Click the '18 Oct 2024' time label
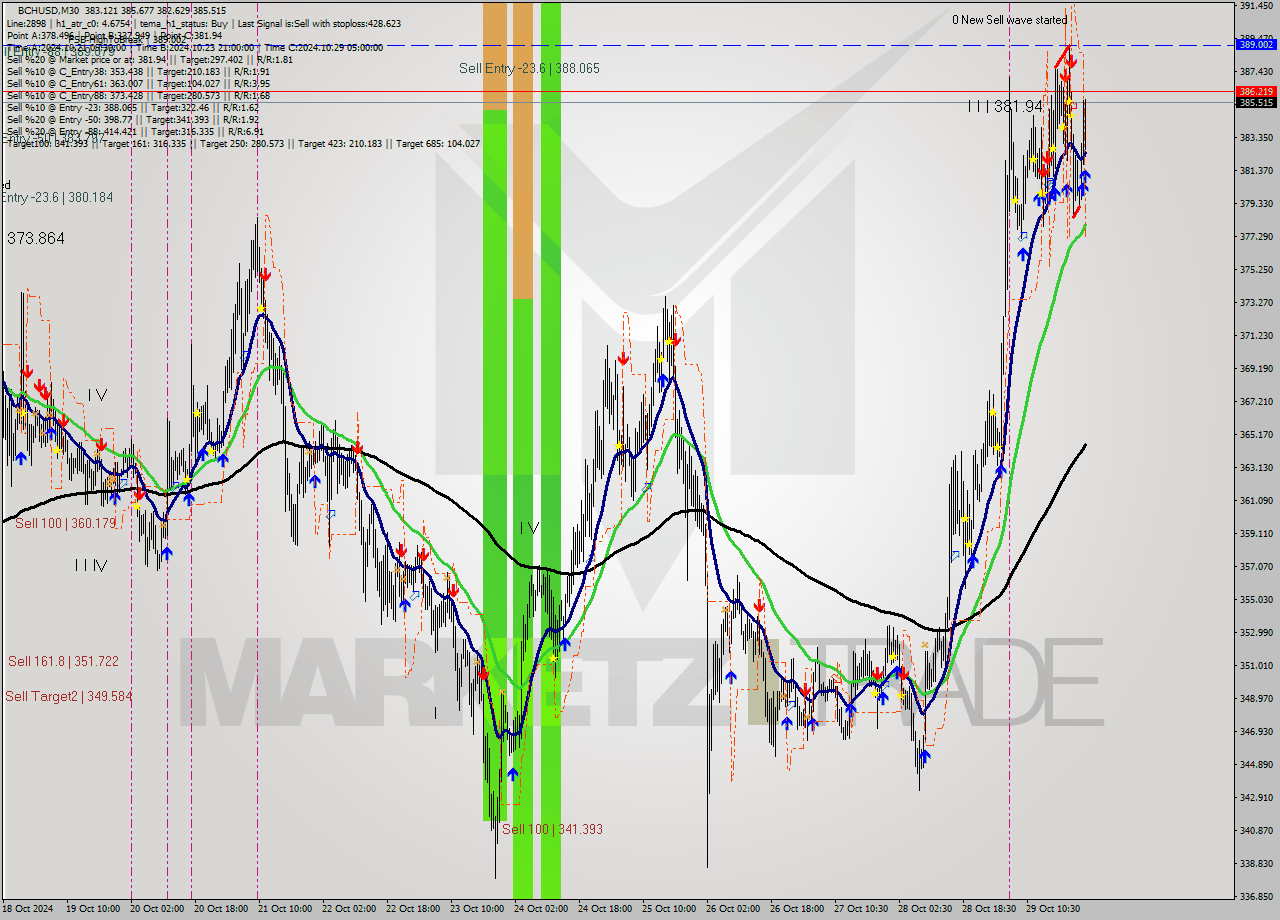Viewport: 1280px width, 920px height. (28, 909)
